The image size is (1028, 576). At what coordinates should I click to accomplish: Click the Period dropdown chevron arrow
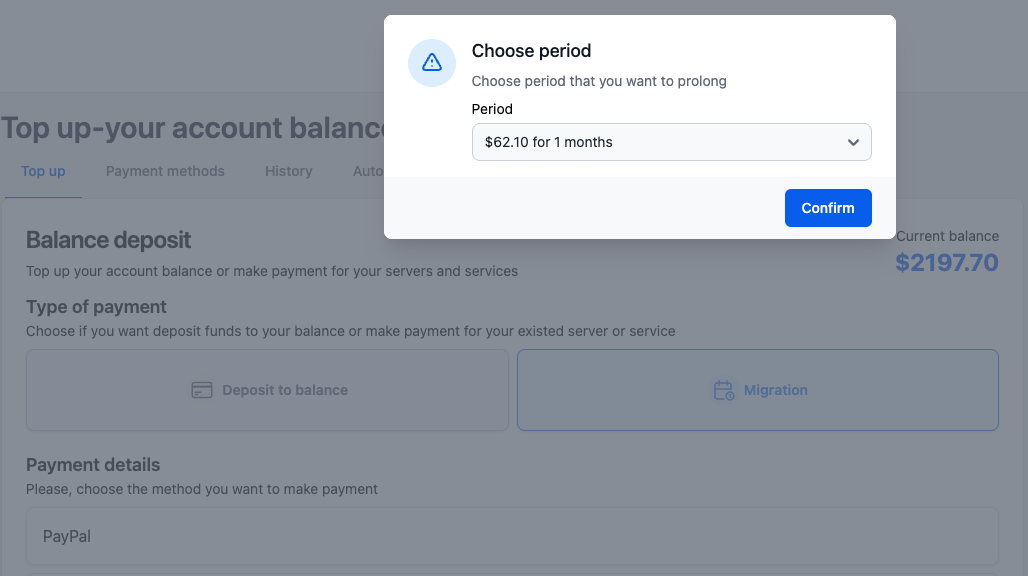[853, 142]
